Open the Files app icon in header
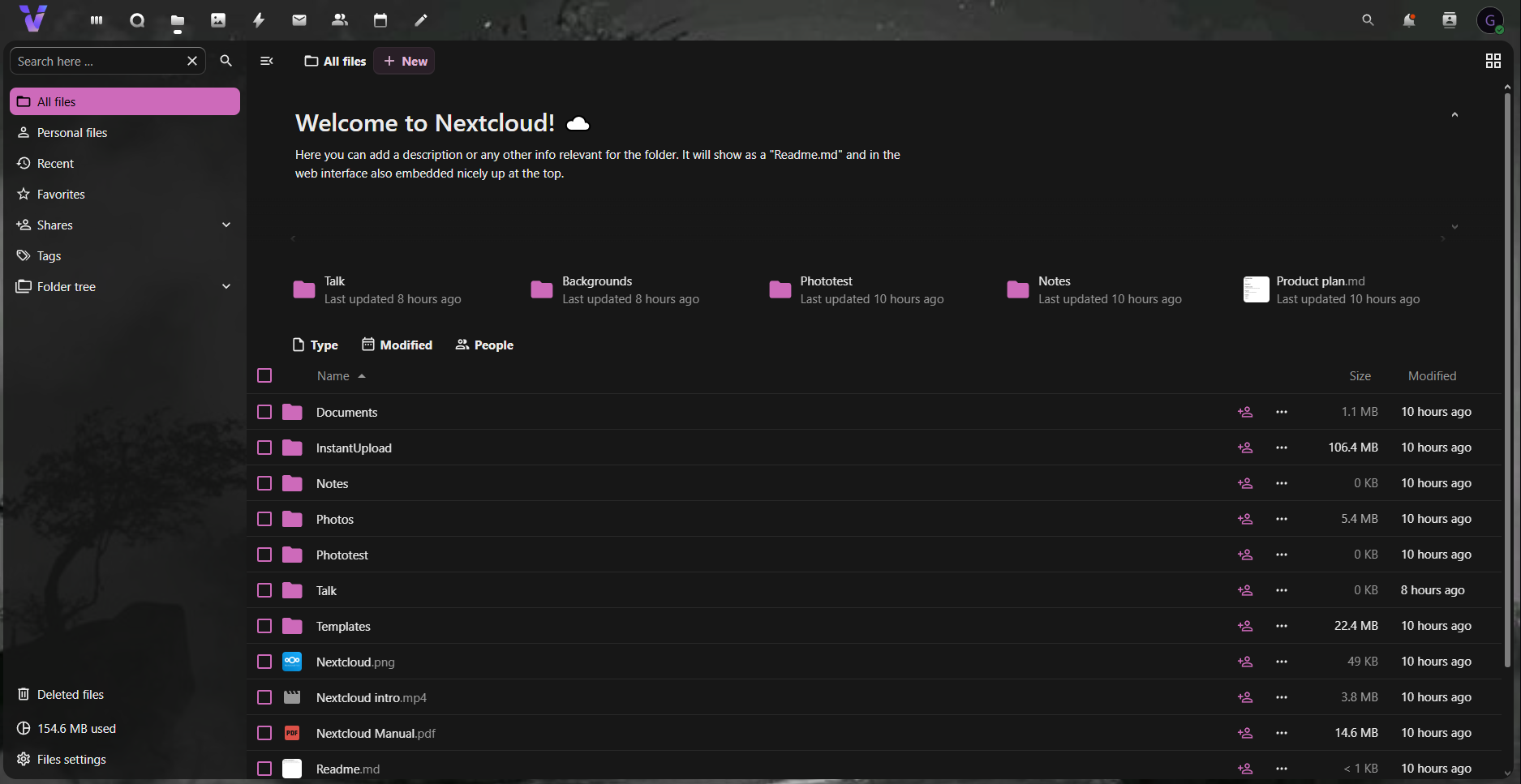The image size is (1521, 784). point(178,20)
